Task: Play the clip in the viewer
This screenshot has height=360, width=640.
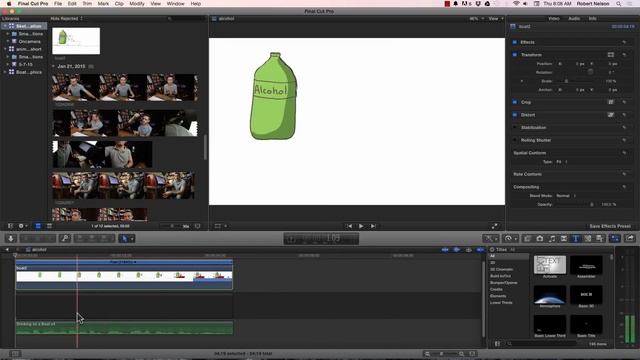Action: 361,226
